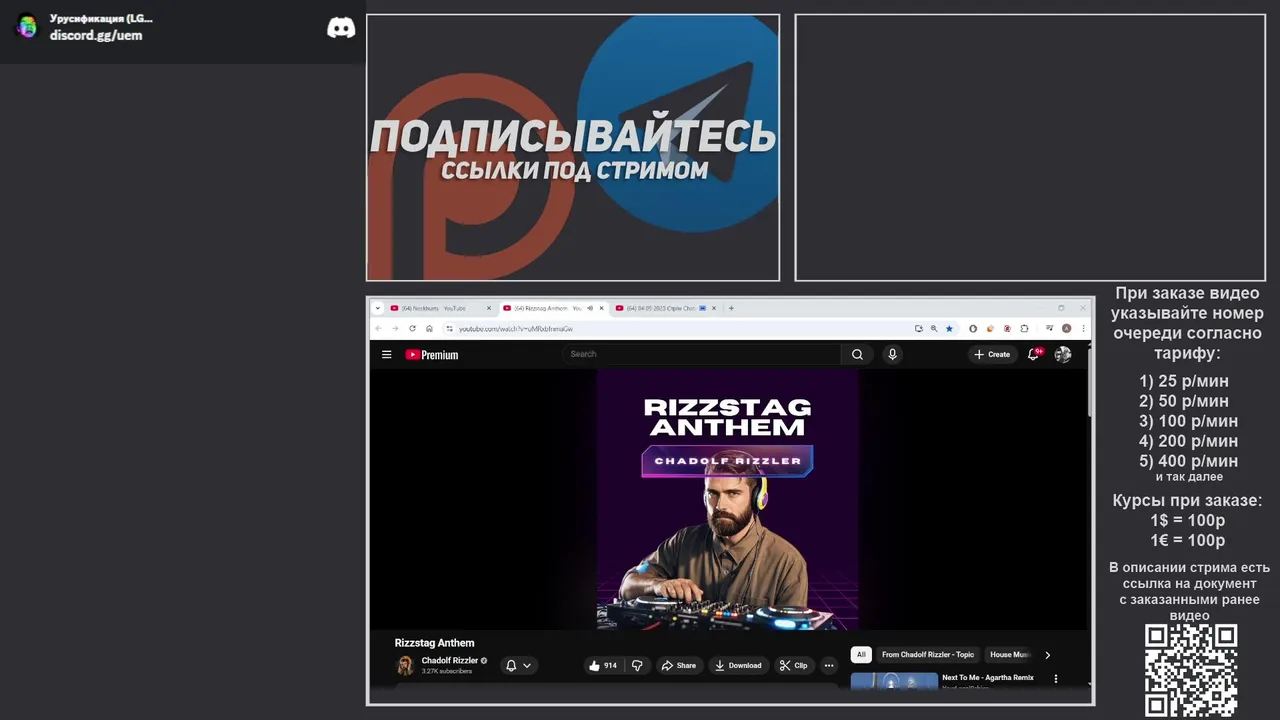Open more actions ellipsis below video
Viewport: 1280px width, 720px height.
click(x=828, y=665)
